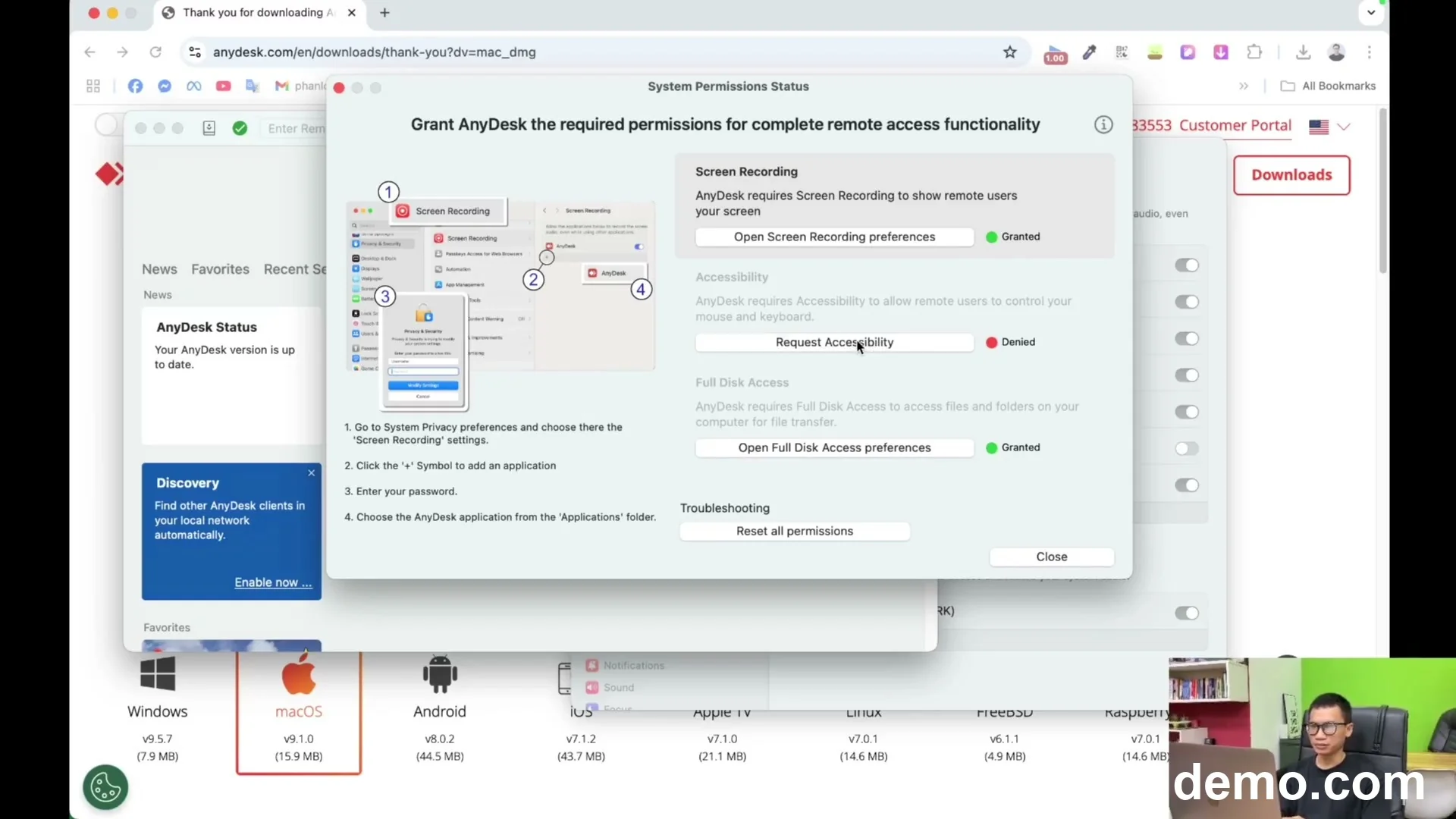Switch to AnyDesk's News tab
The width and height of the screenshot is (1456, 819).
(x=159, y=269)
